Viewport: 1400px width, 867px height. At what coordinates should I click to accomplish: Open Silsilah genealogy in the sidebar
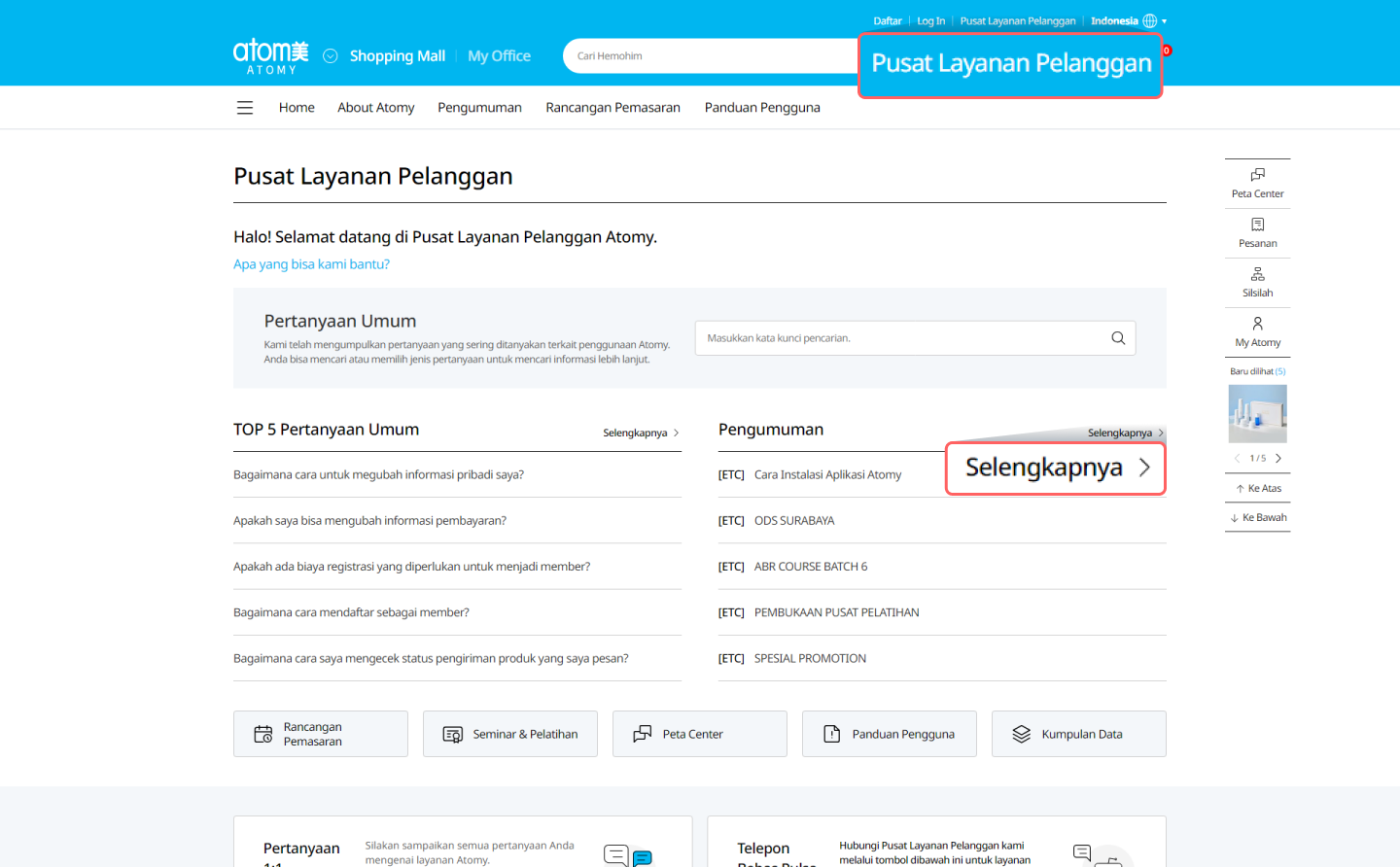[x=1257, y=282]
